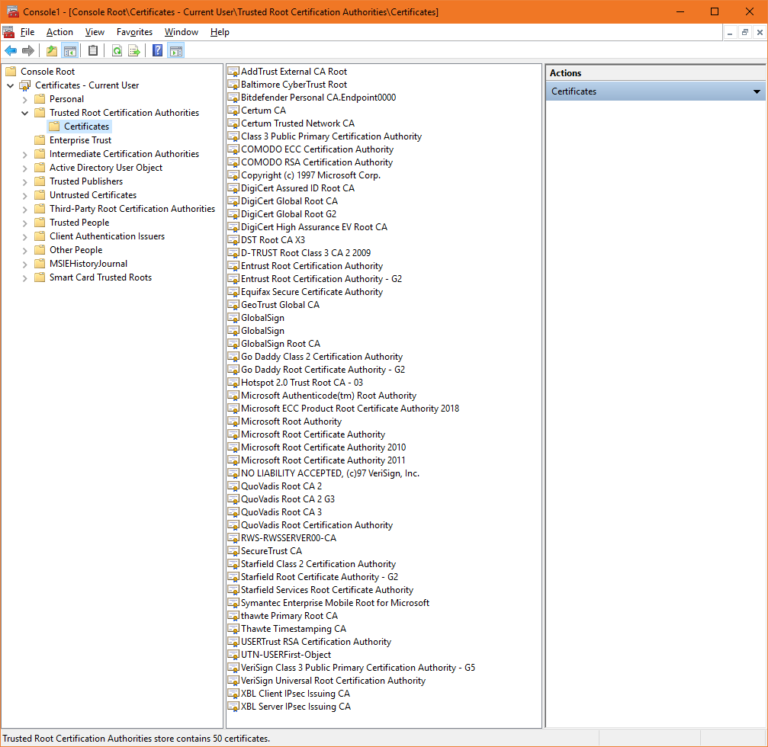This screenshot has height=747, width=768.
Task: Select XBL Client IPsec Issuing CA
Action: 295,694
